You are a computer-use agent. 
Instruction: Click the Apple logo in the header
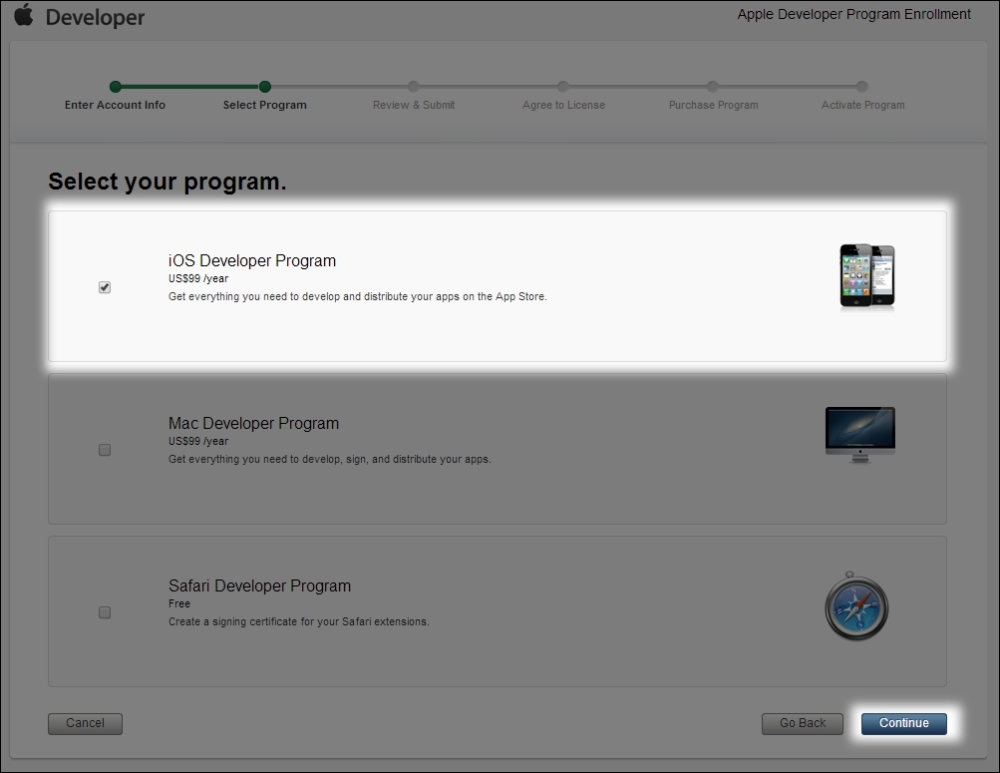tap(24, 16)
